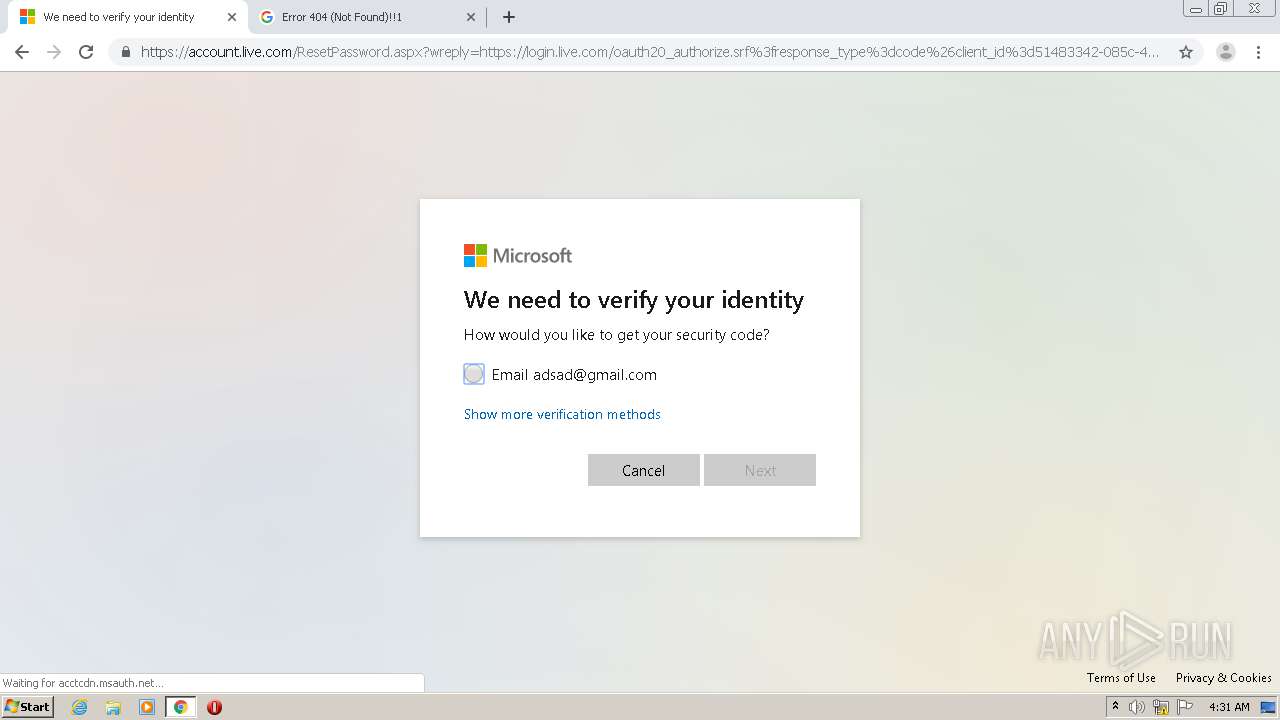Launch Internet Explorer from taskbar
The image size is (1280, 720).
pos(80,707)
